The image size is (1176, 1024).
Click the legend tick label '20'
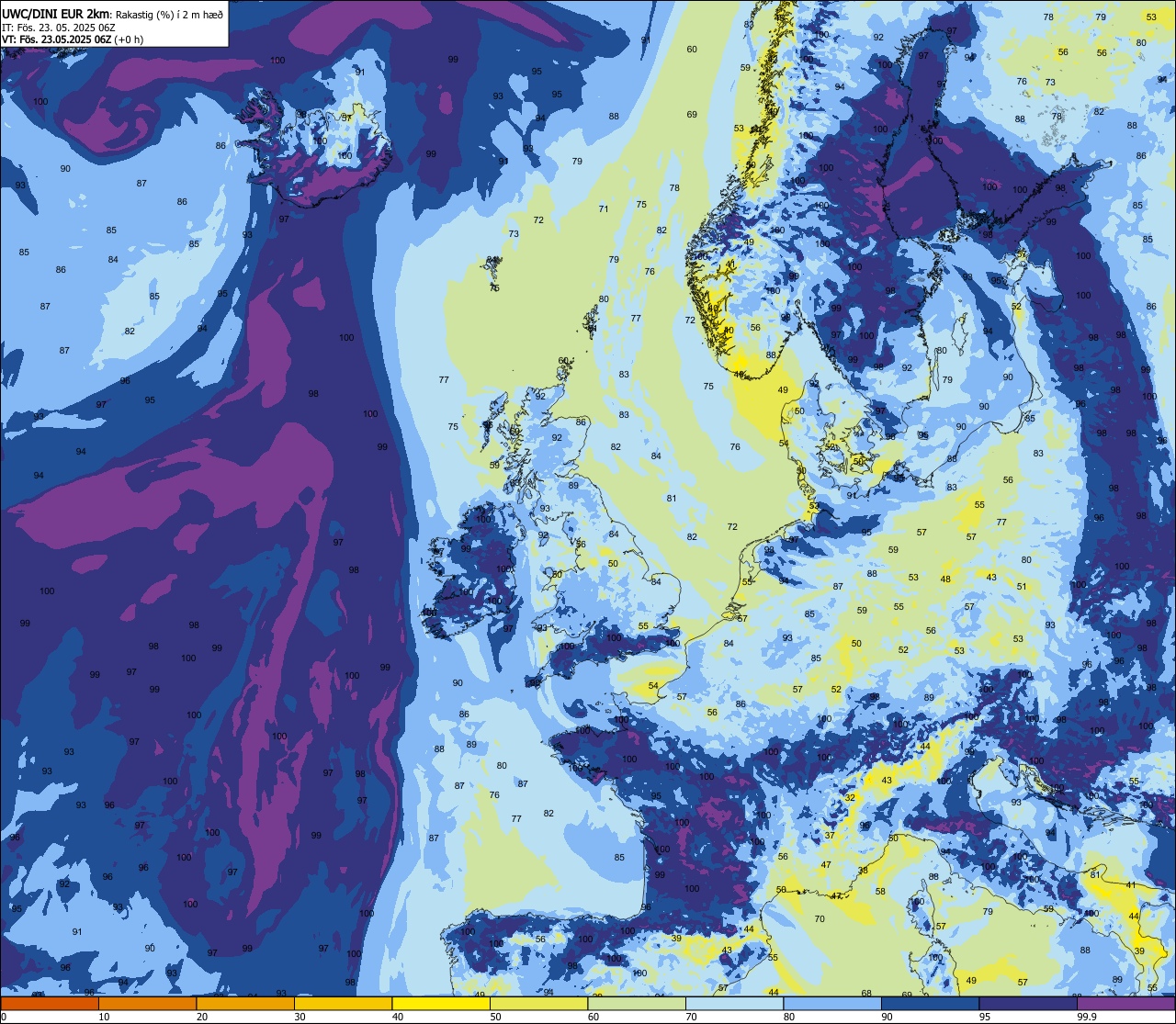pyautogui.click(x=202, y=1017)
